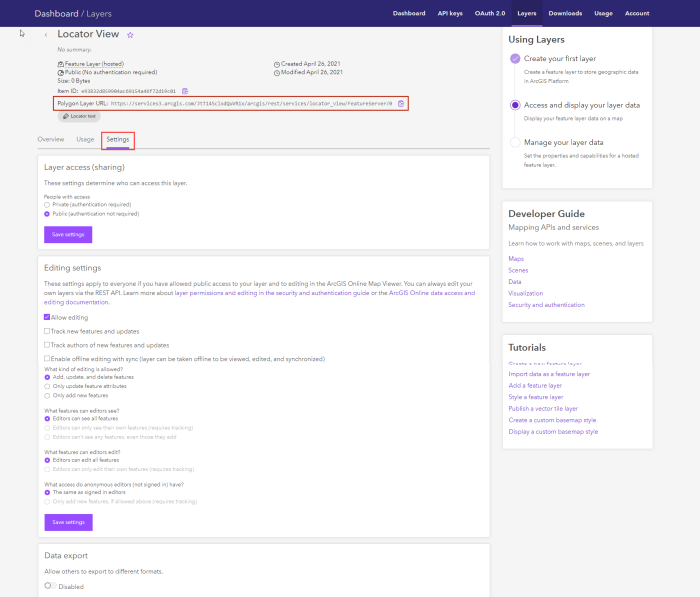Viewport: 700px width, 597px height.
Task: Choose Only update feature attributes option
Action: 47,386
